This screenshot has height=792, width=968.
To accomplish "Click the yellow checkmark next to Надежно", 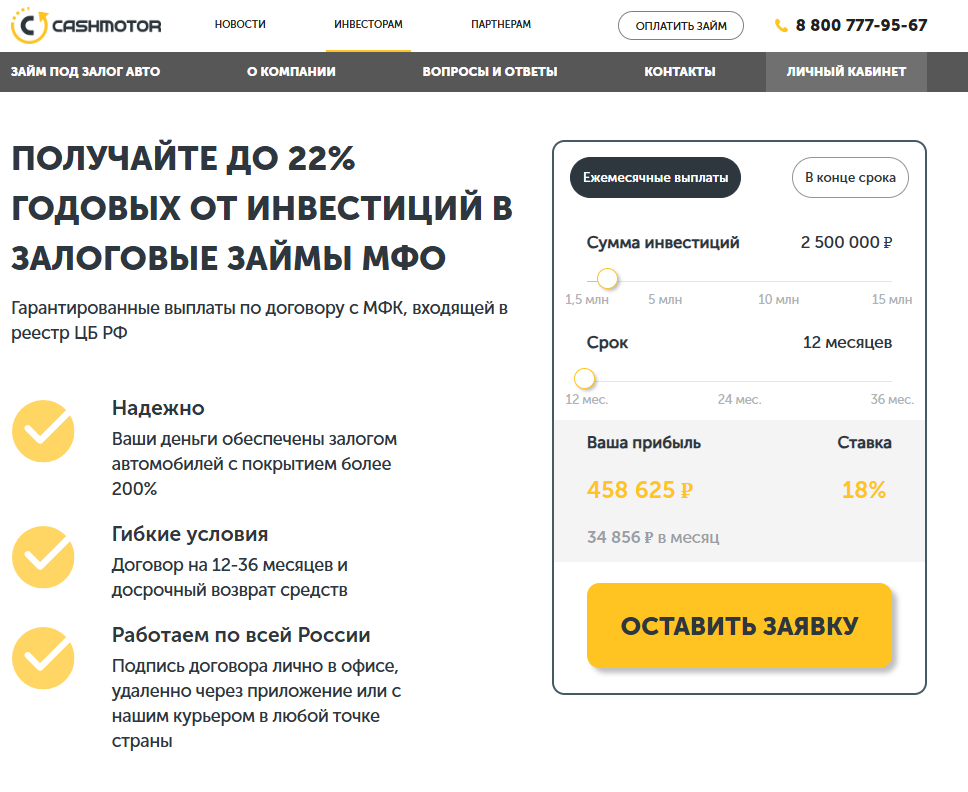I will pos(42,432).
